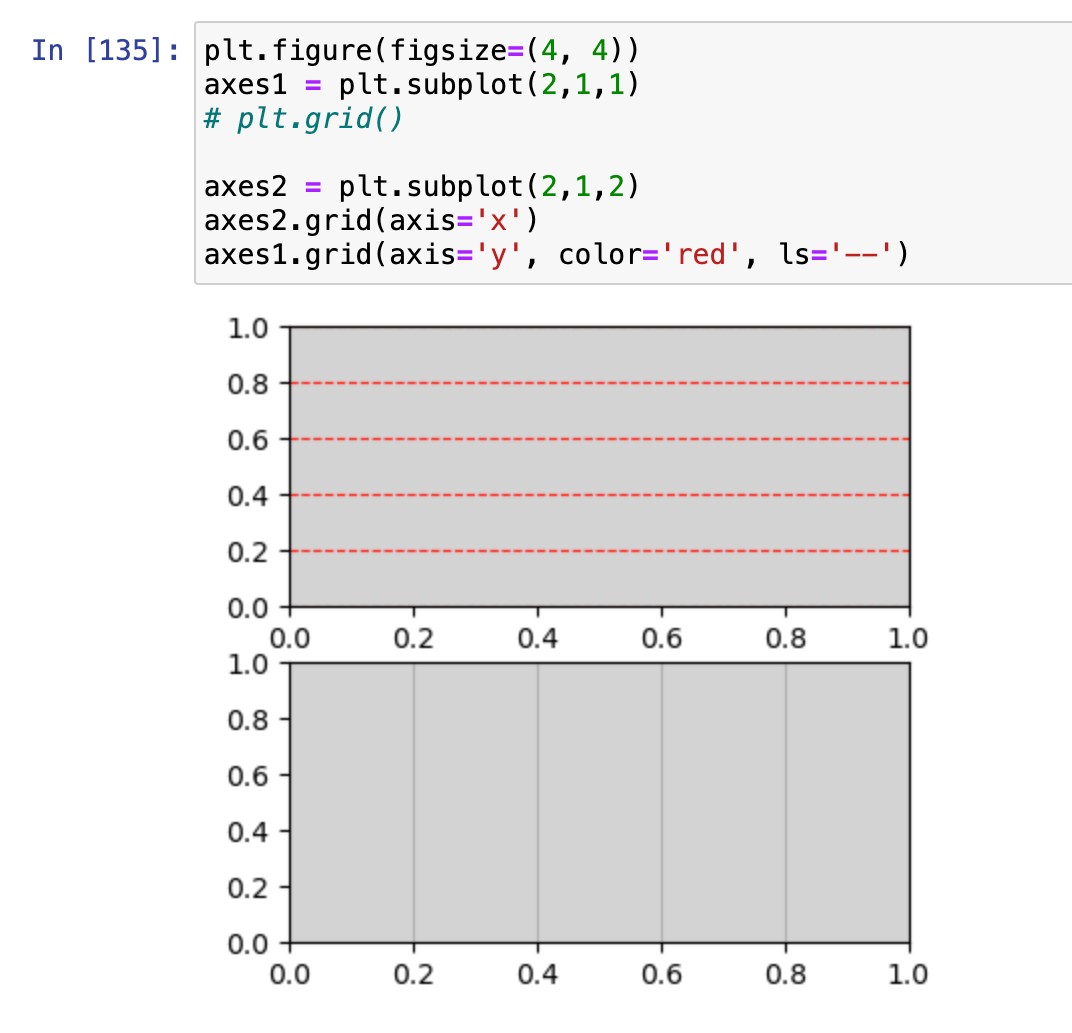This screenshot has height=1033, width=1072.
Task: Click the In [135] cell prompt
Action: [x=106, y=51]
